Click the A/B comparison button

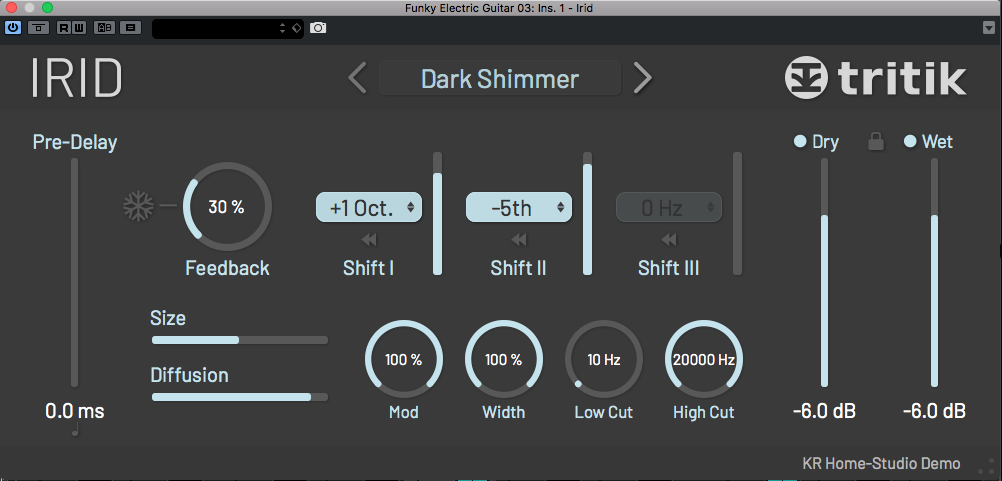click(x=103, y=27)
